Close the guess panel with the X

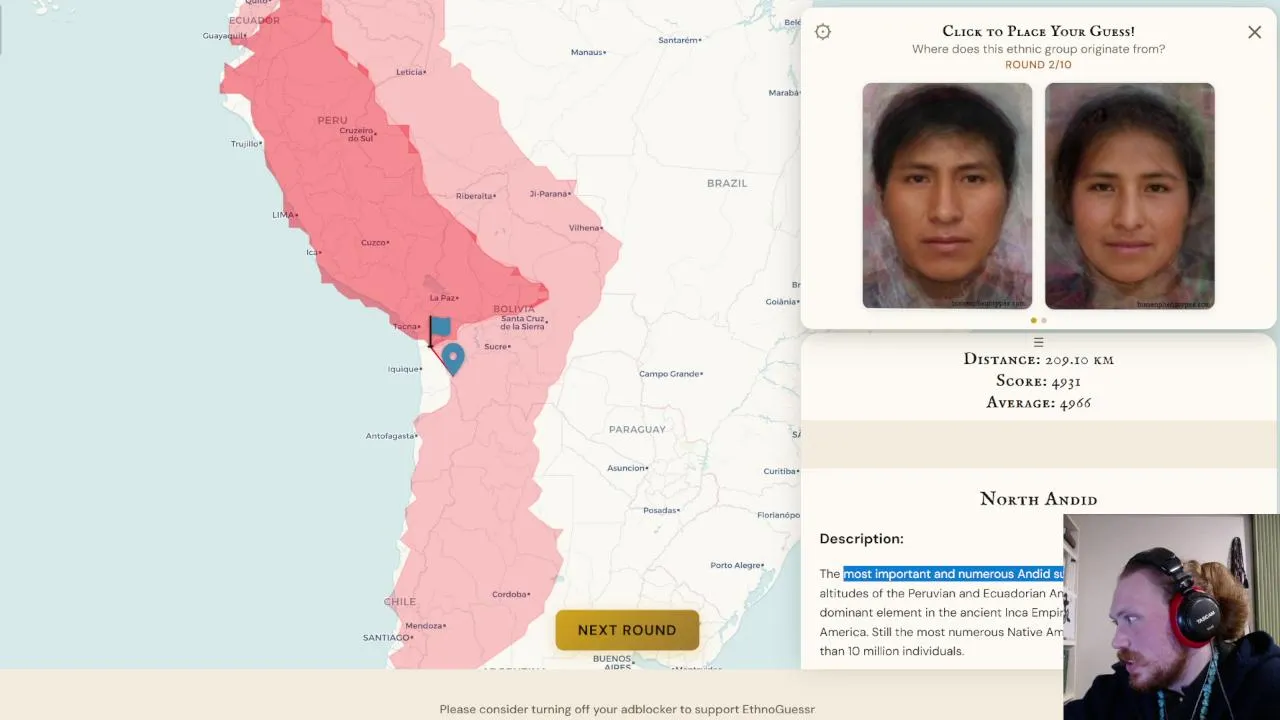pos(1254,32)
